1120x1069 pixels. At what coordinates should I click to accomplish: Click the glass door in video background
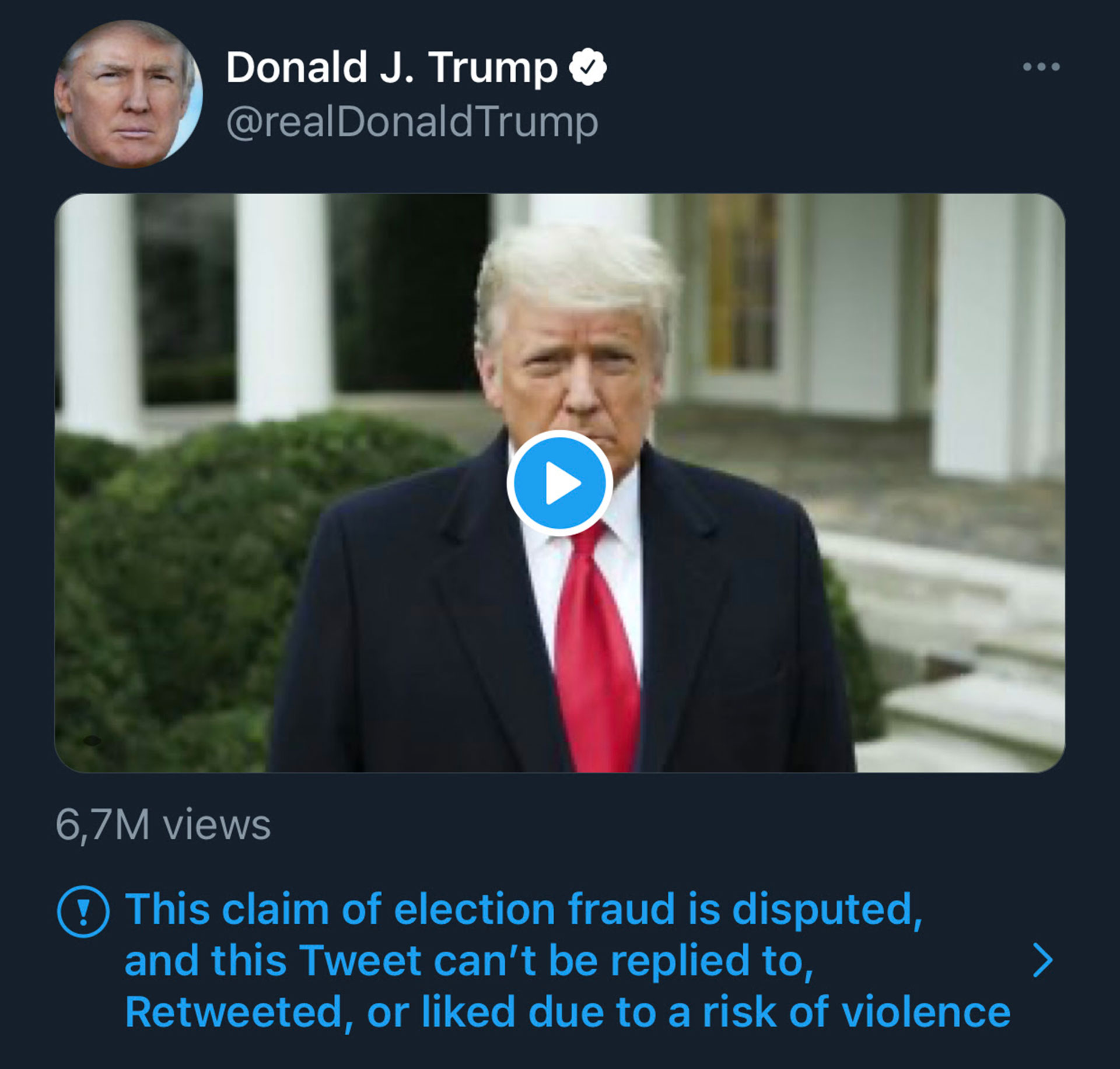click(741, 286)
